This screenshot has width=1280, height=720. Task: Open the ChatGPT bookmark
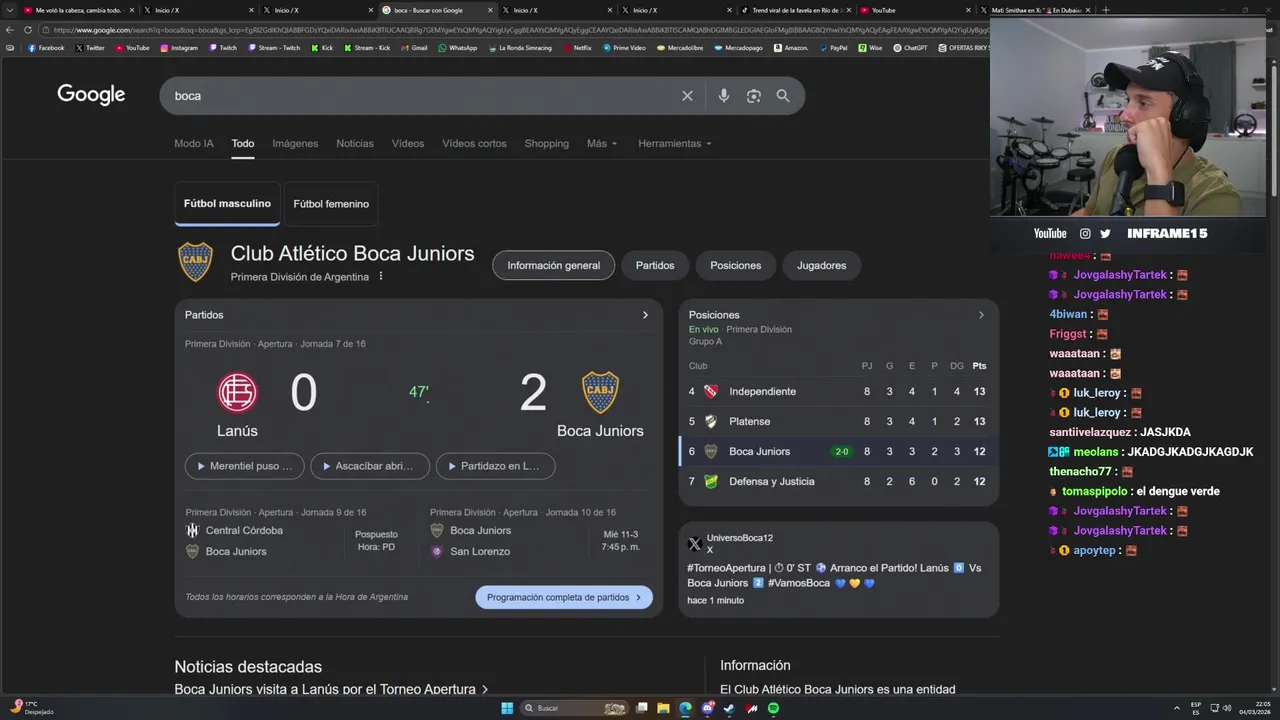910,48
